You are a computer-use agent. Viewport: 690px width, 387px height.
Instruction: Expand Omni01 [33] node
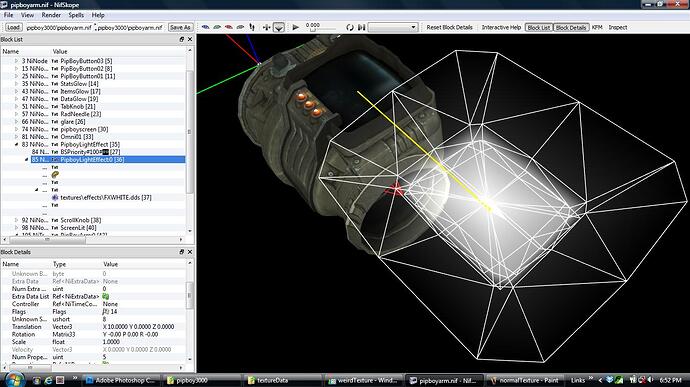17,136
